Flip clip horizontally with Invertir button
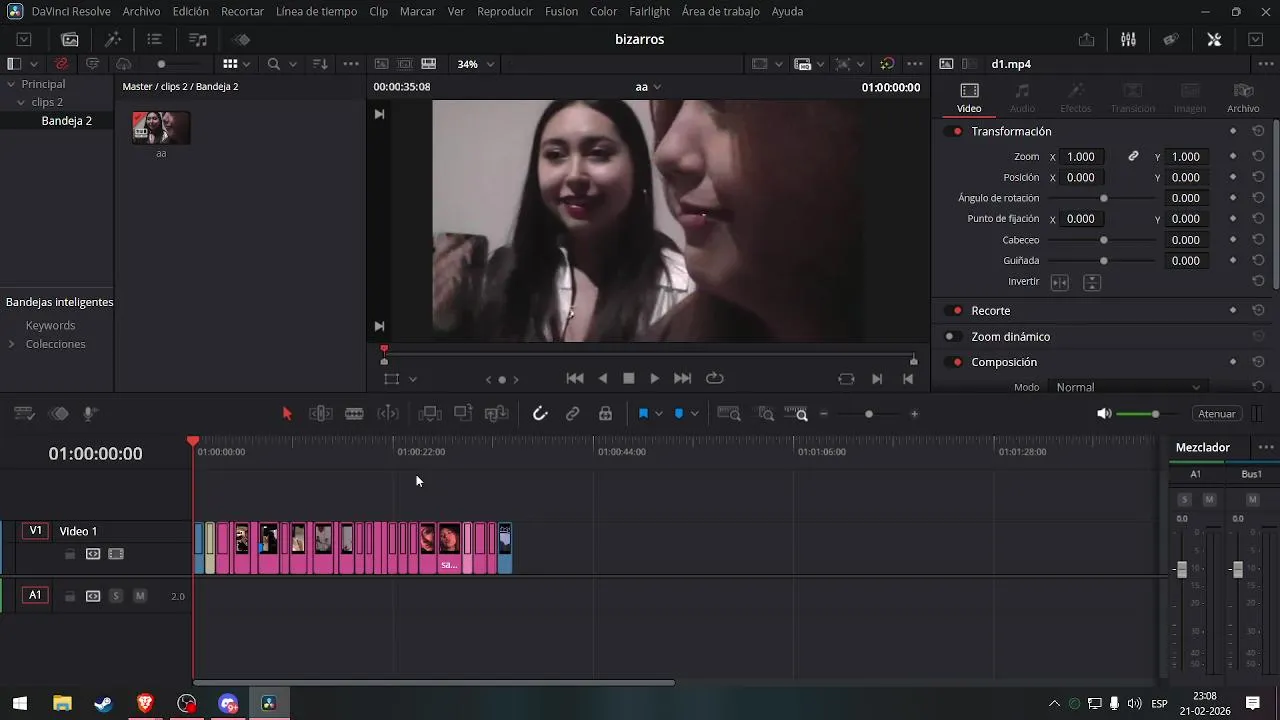Screen dimensions: 1280x720 point(1060,283)
